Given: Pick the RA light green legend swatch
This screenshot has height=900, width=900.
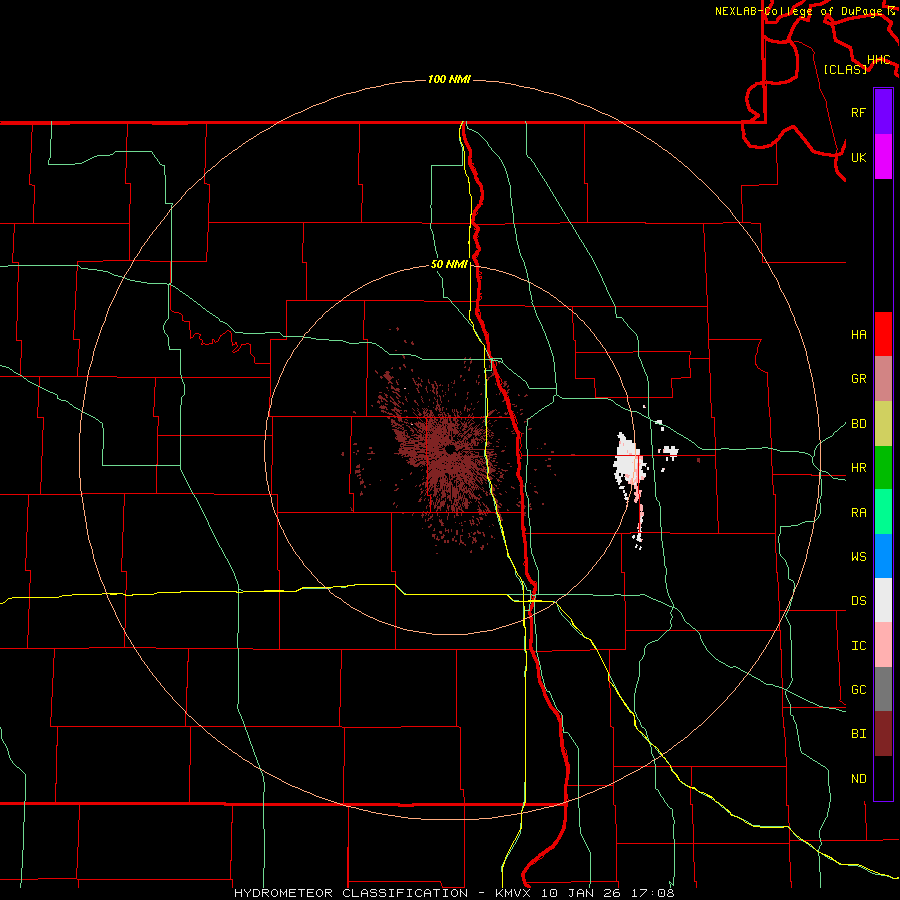Looking at the screenshot, I should 883,511.
